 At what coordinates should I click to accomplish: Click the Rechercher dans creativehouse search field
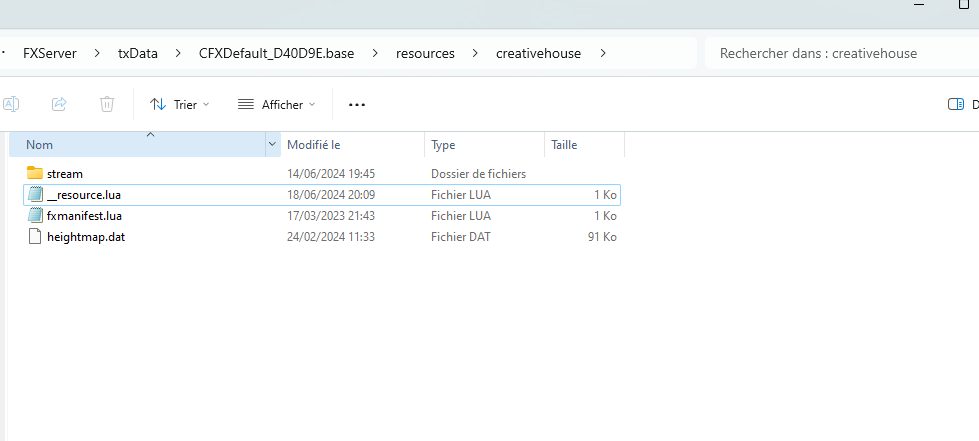pyautogui.click(x=842, y=53)
